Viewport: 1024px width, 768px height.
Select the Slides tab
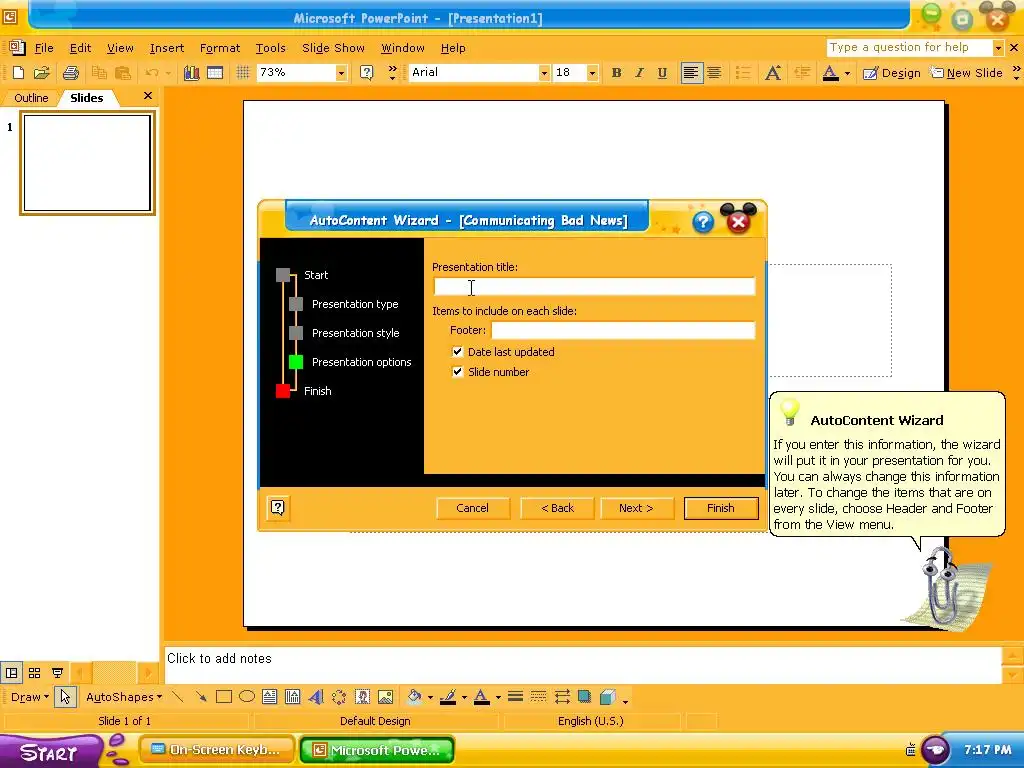[86, 98]
